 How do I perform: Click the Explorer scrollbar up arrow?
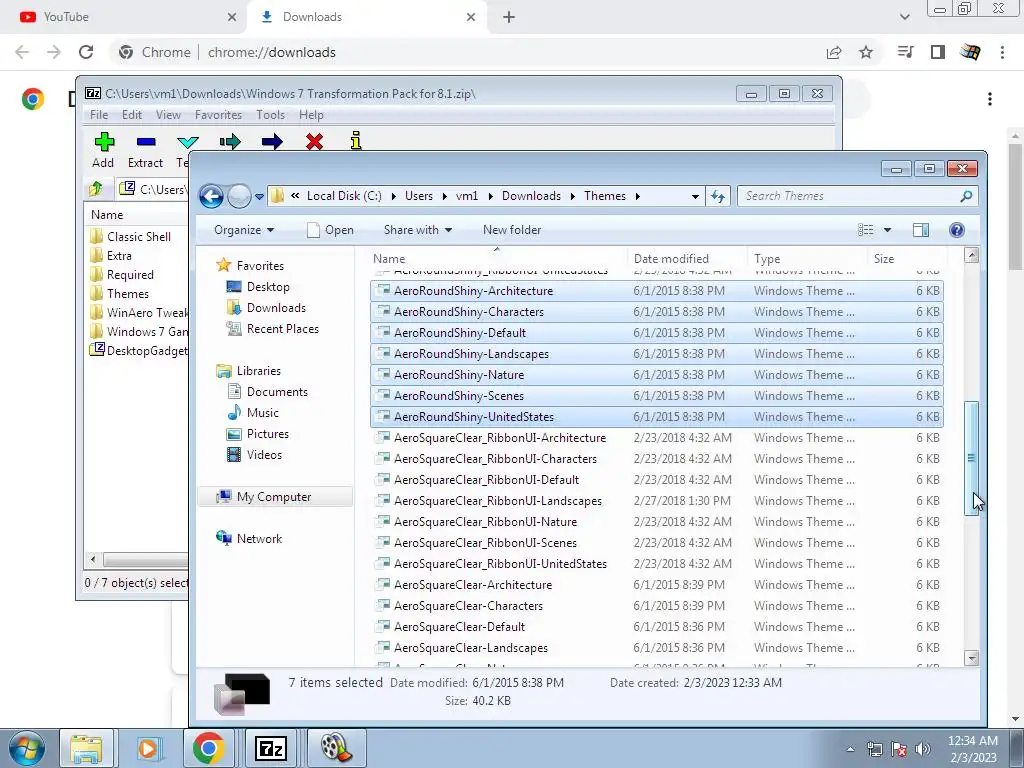tap(972, 255)
